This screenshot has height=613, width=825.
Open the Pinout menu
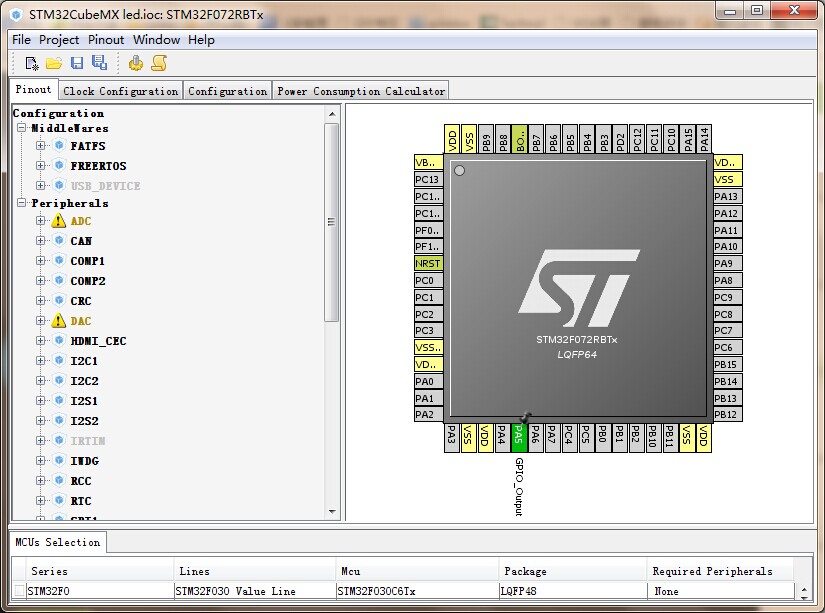tap(106, 39)
